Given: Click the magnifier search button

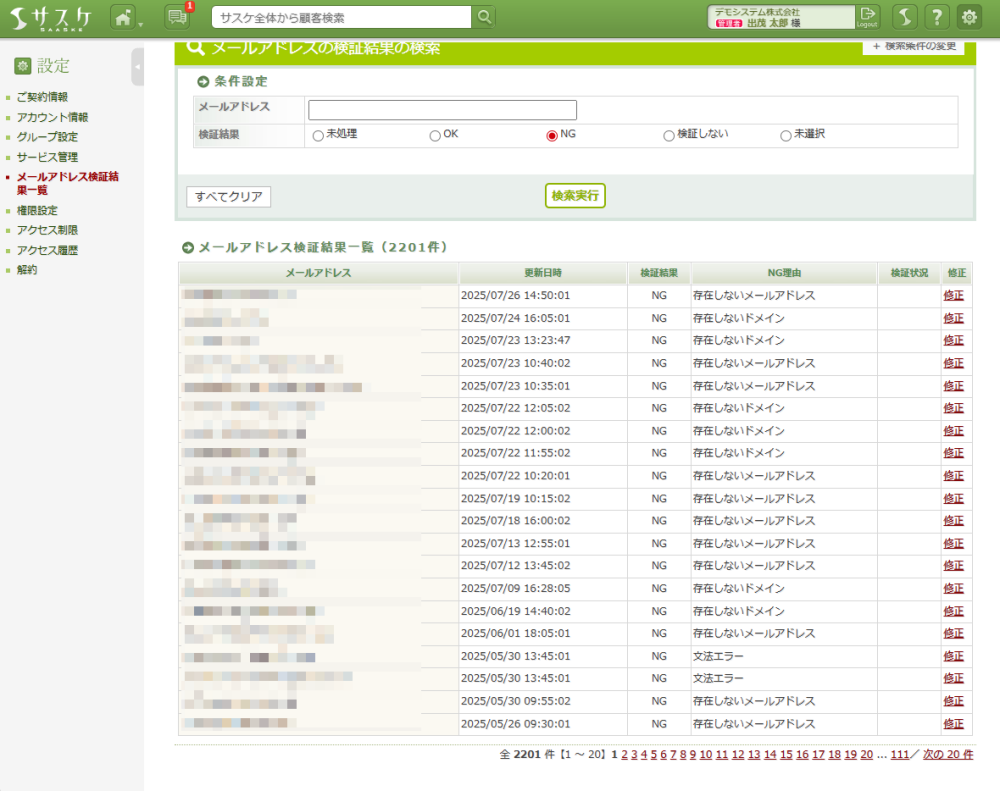Looking at the screenshot, I should [484, 17].
